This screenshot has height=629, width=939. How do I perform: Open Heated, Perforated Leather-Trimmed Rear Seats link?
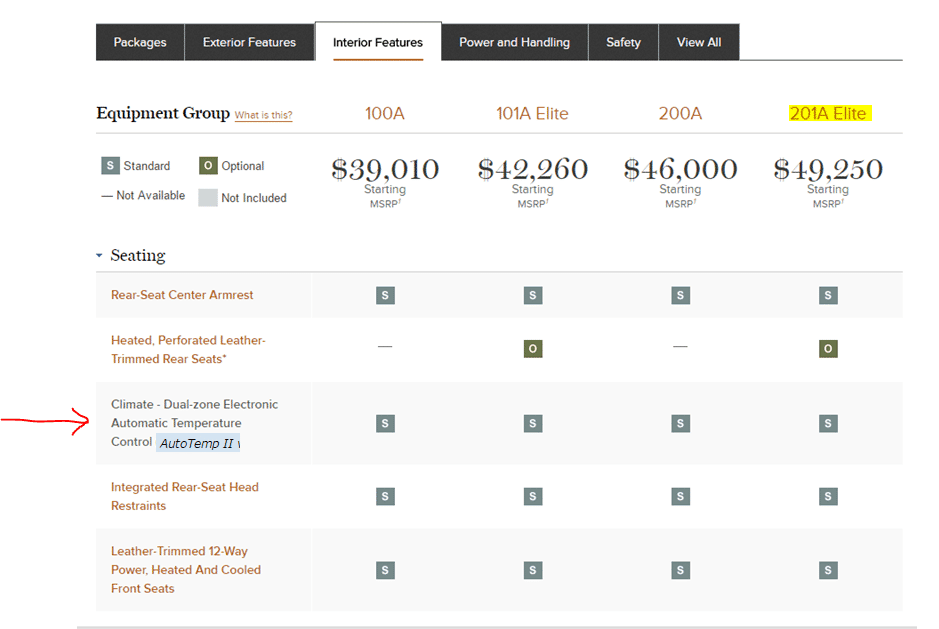(188, 349)
